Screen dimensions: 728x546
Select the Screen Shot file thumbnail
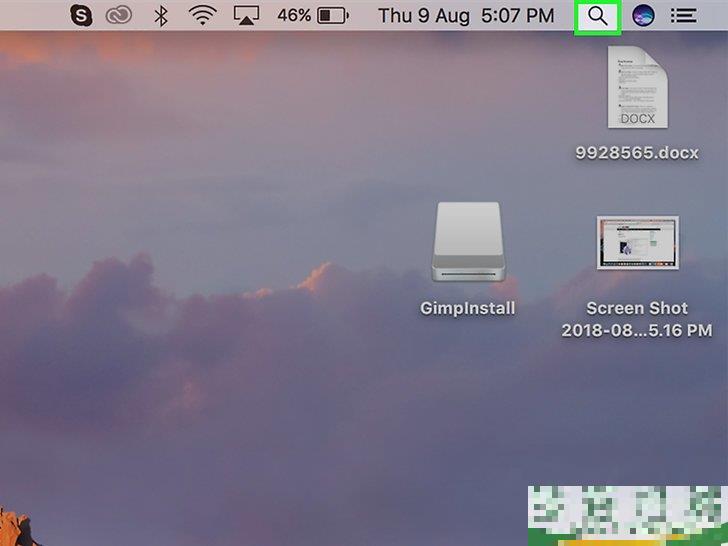click(637, 243)
